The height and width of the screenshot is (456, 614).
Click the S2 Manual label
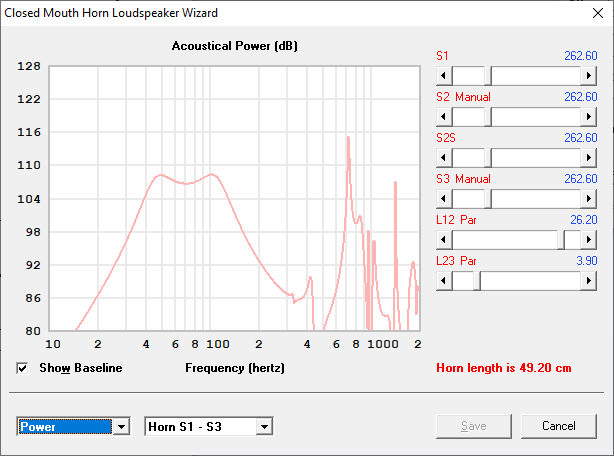tap(463, 97)
